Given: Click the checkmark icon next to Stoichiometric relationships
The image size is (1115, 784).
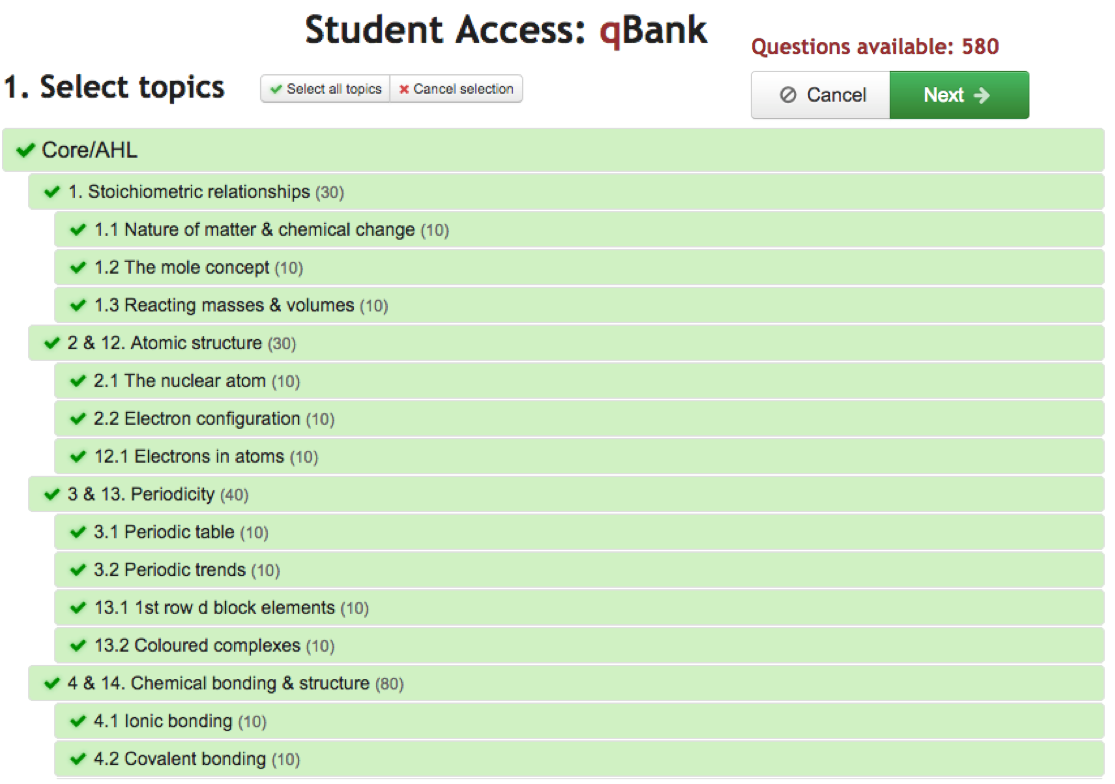Looking at the screenshot, I should [x=52, y=192].
